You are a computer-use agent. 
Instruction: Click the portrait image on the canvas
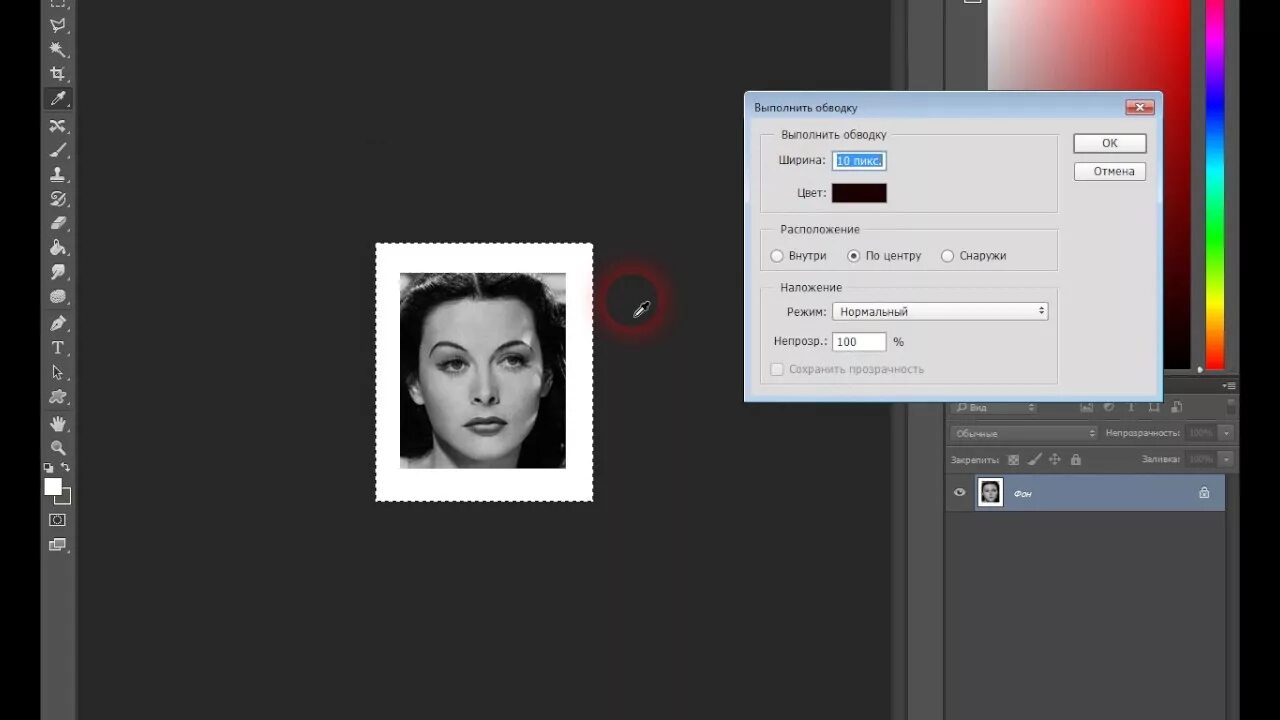[x=483, y=370]
